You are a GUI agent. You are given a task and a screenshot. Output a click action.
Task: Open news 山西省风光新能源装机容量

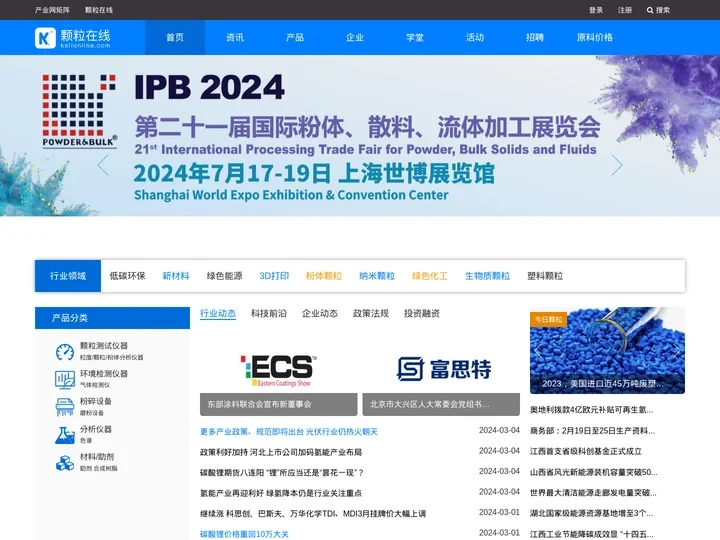click(x=594, y=472)
